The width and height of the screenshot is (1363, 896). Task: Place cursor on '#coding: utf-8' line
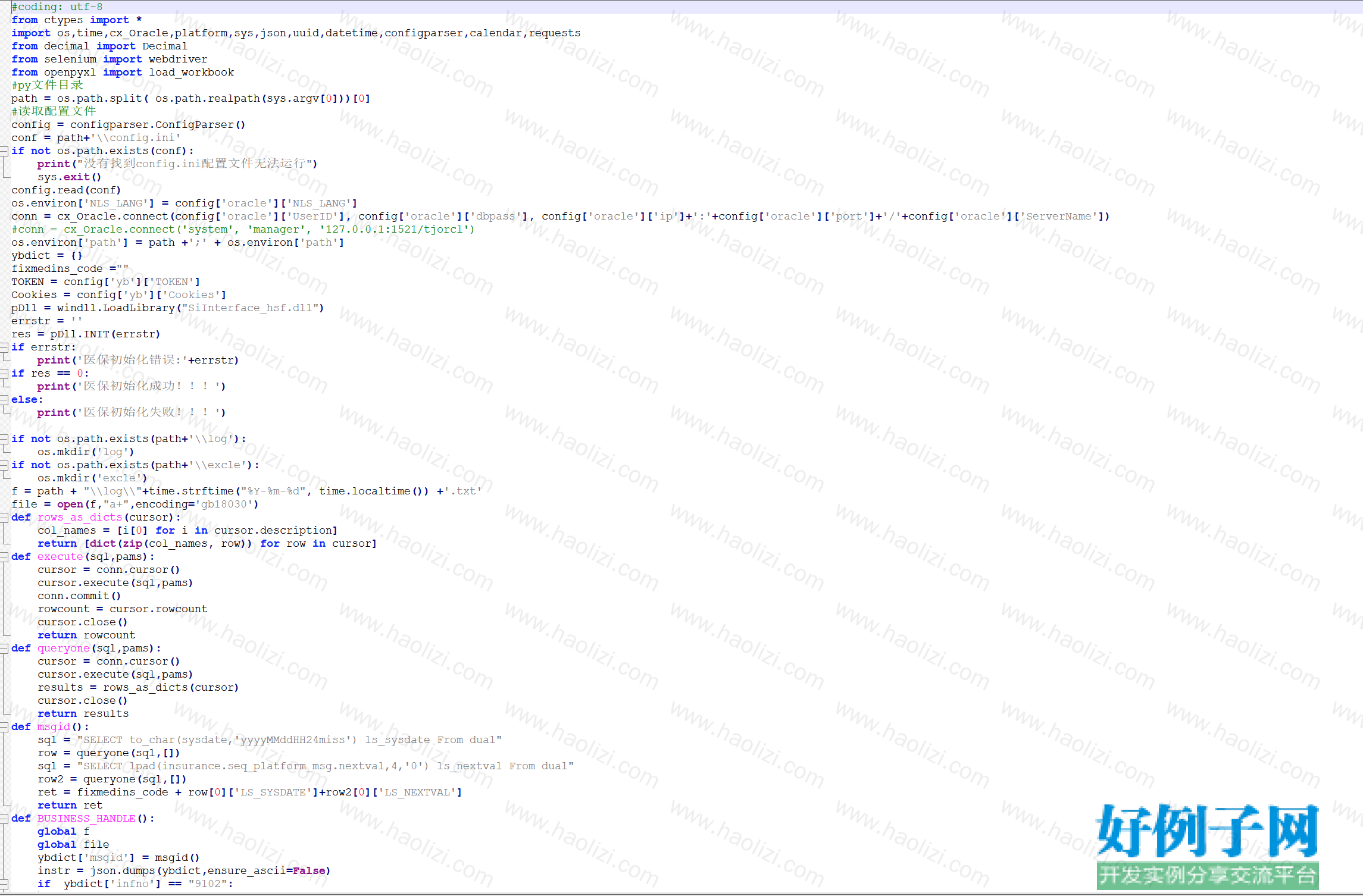point(57,7)
